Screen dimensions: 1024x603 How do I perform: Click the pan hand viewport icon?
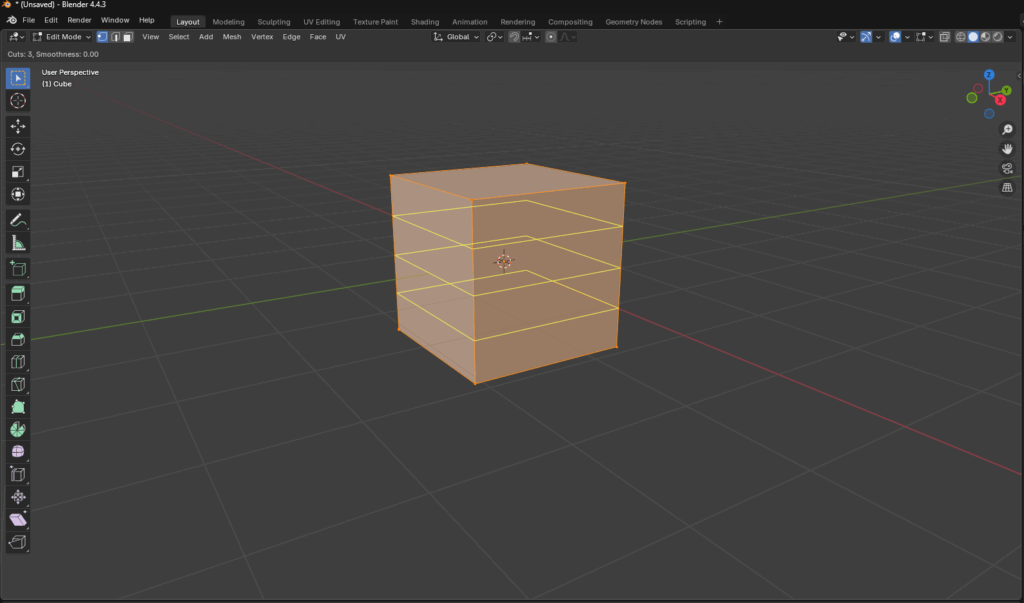coord(1007,149)
